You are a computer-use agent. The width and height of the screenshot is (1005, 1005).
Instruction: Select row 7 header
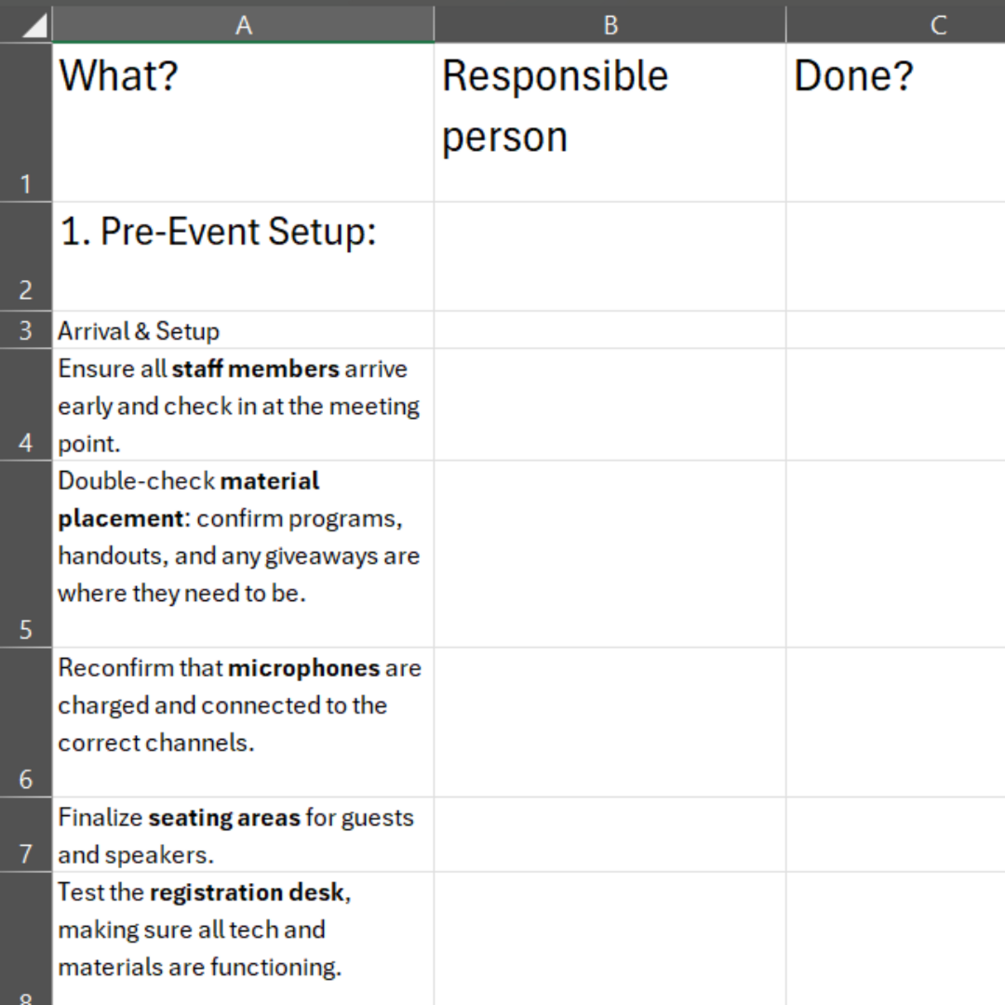[x=26, y=835]
